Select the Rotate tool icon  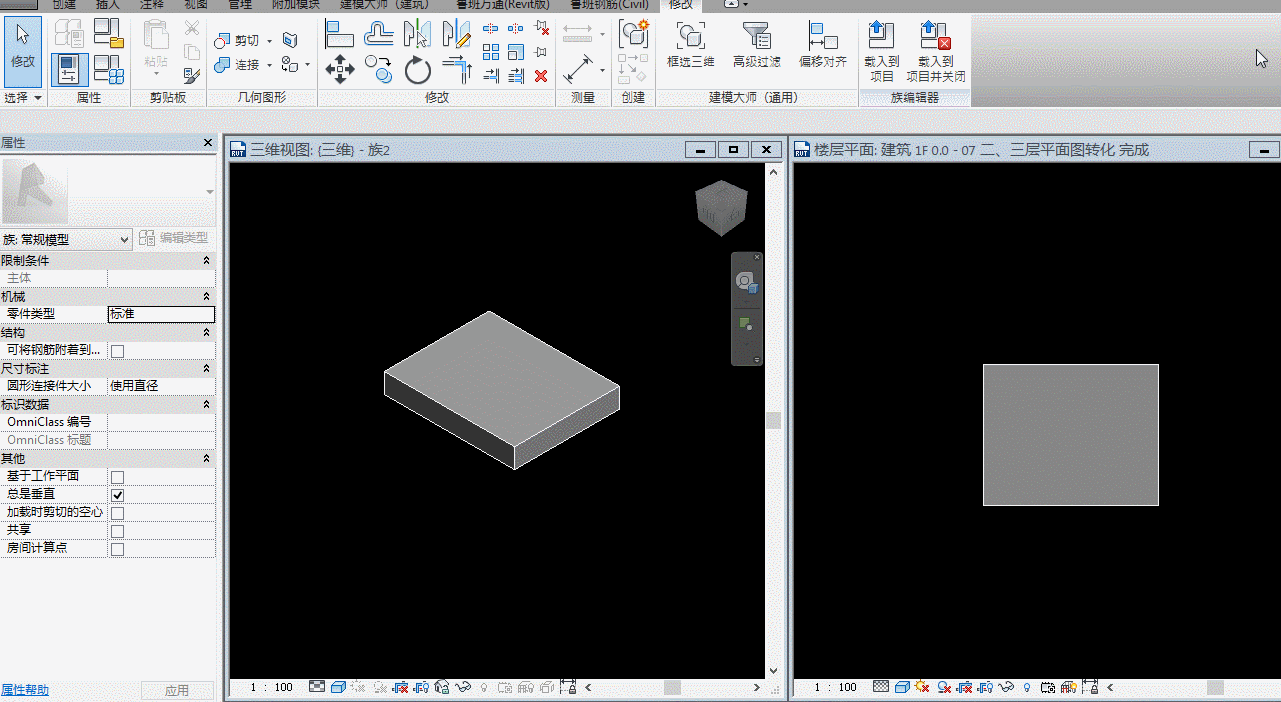[x=417, y=70]
